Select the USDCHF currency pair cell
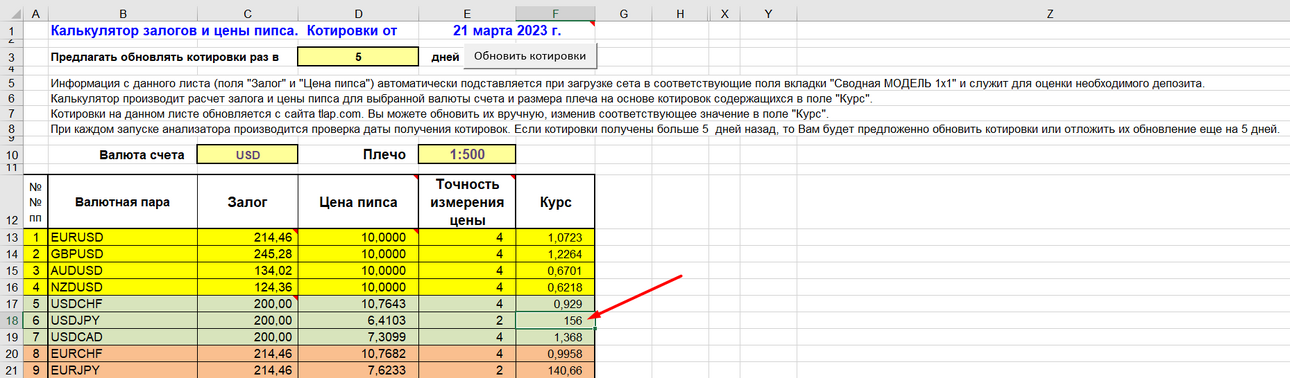 point(122,304)
